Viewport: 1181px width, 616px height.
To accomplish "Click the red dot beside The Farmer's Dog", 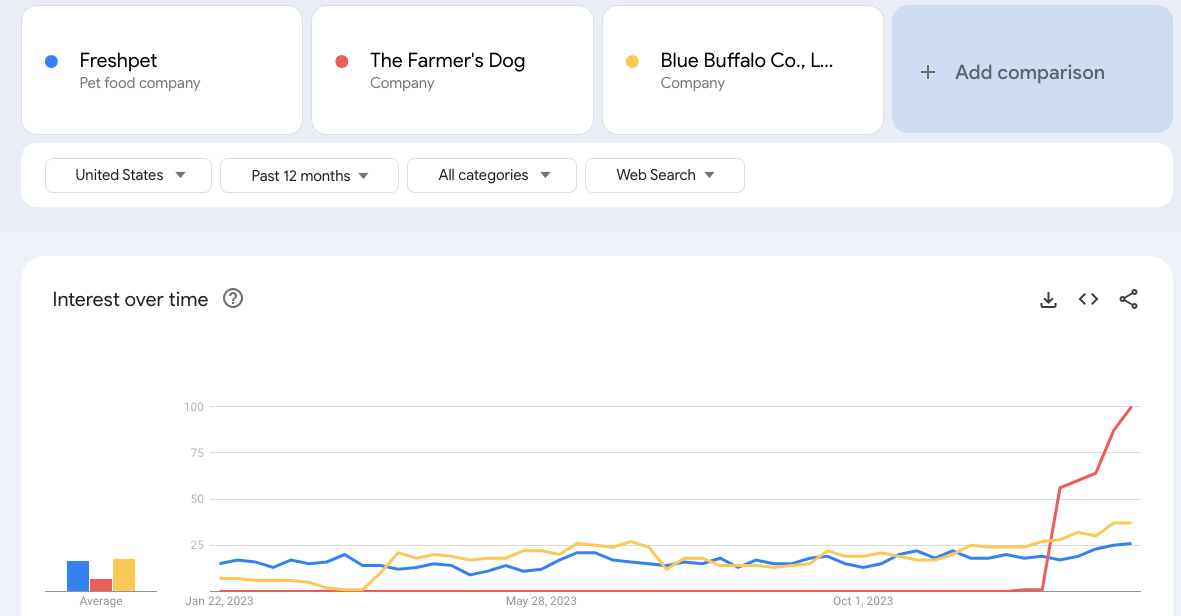I will (342, 61).
